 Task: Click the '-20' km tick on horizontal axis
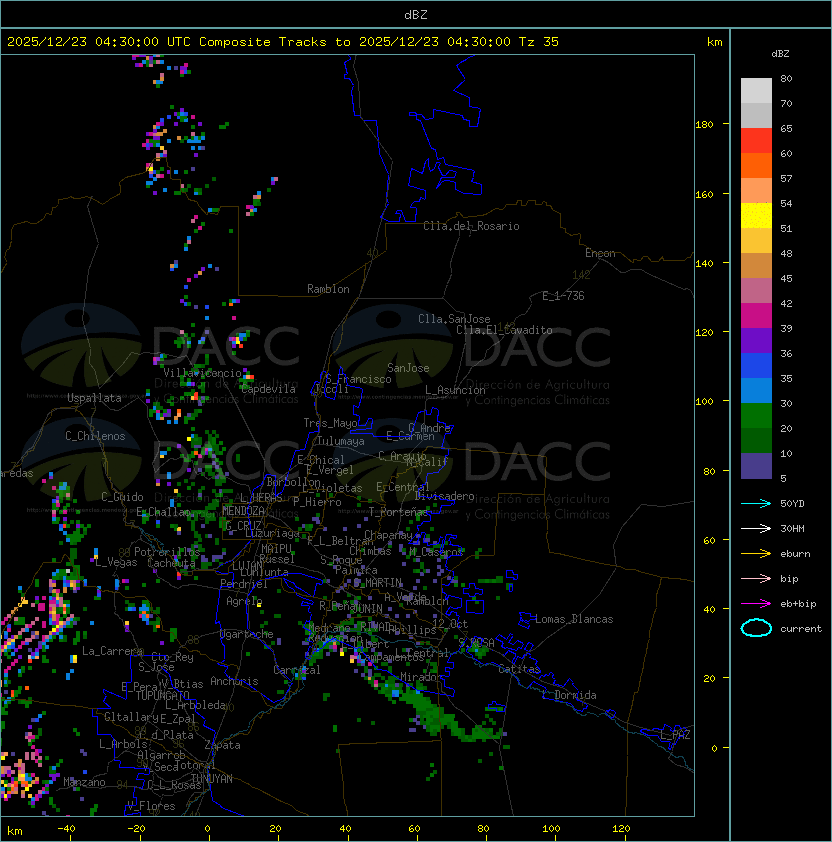click(x=136, y=829)
